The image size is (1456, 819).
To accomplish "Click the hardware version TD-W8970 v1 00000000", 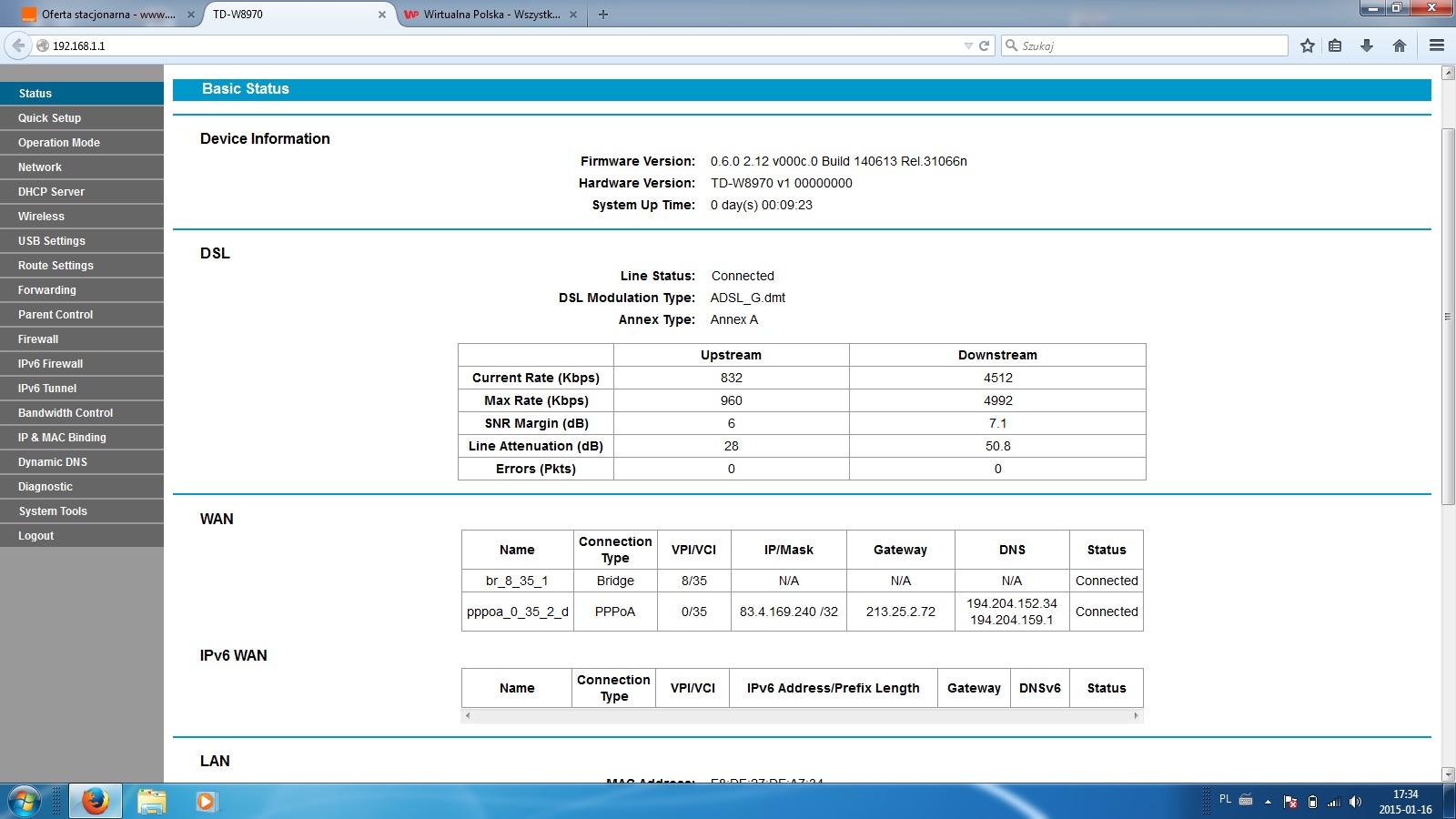I will [x=782, y=183].
